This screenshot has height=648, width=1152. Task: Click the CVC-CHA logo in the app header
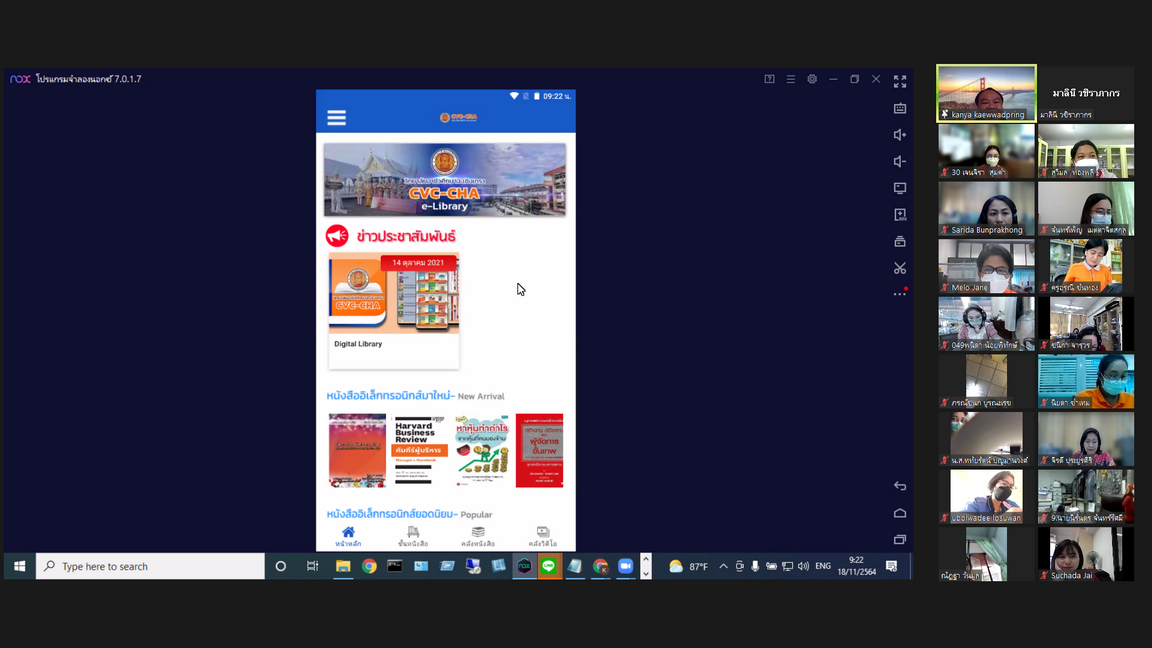click(x=458, y=117)
